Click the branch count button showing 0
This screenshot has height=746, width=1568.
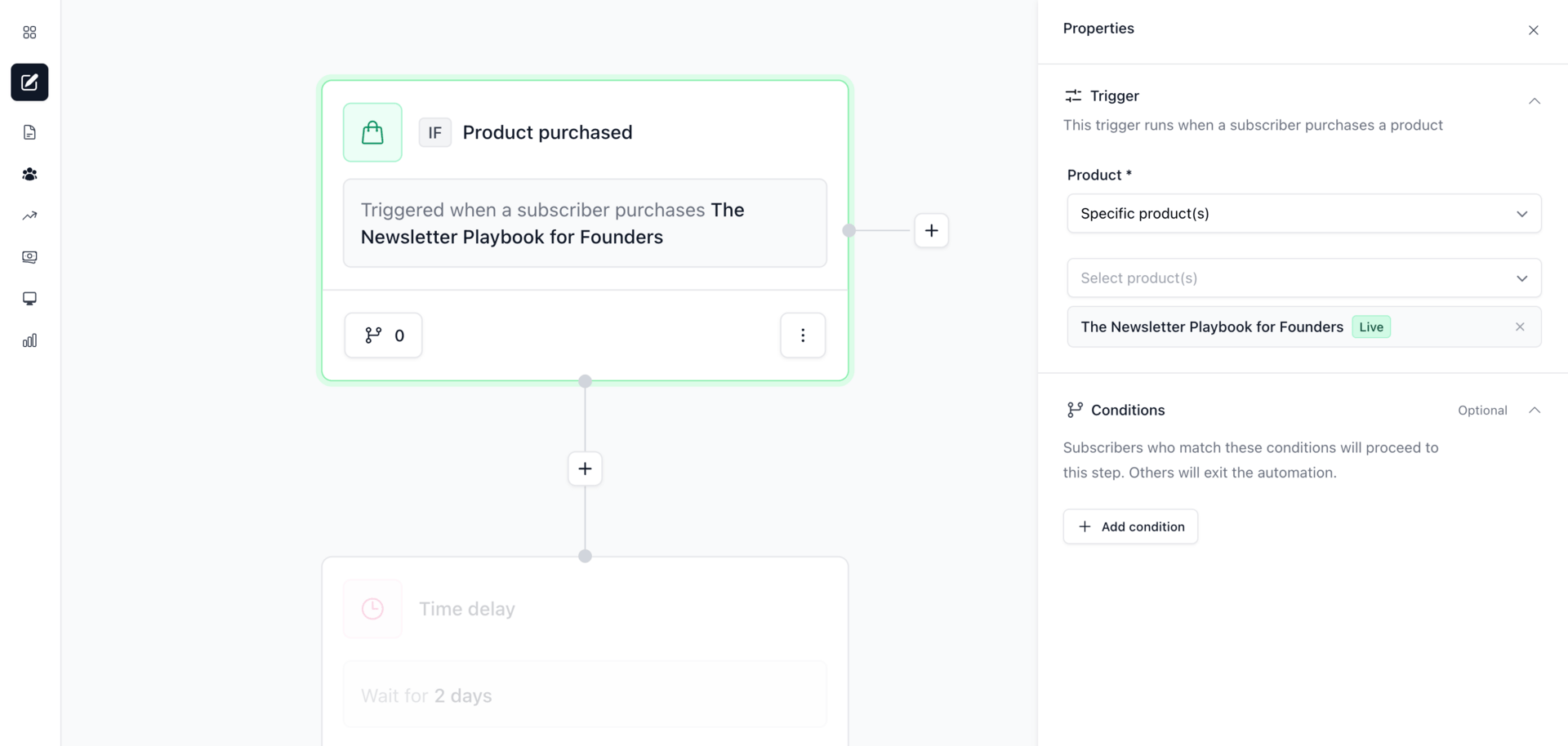pos(383,335)
